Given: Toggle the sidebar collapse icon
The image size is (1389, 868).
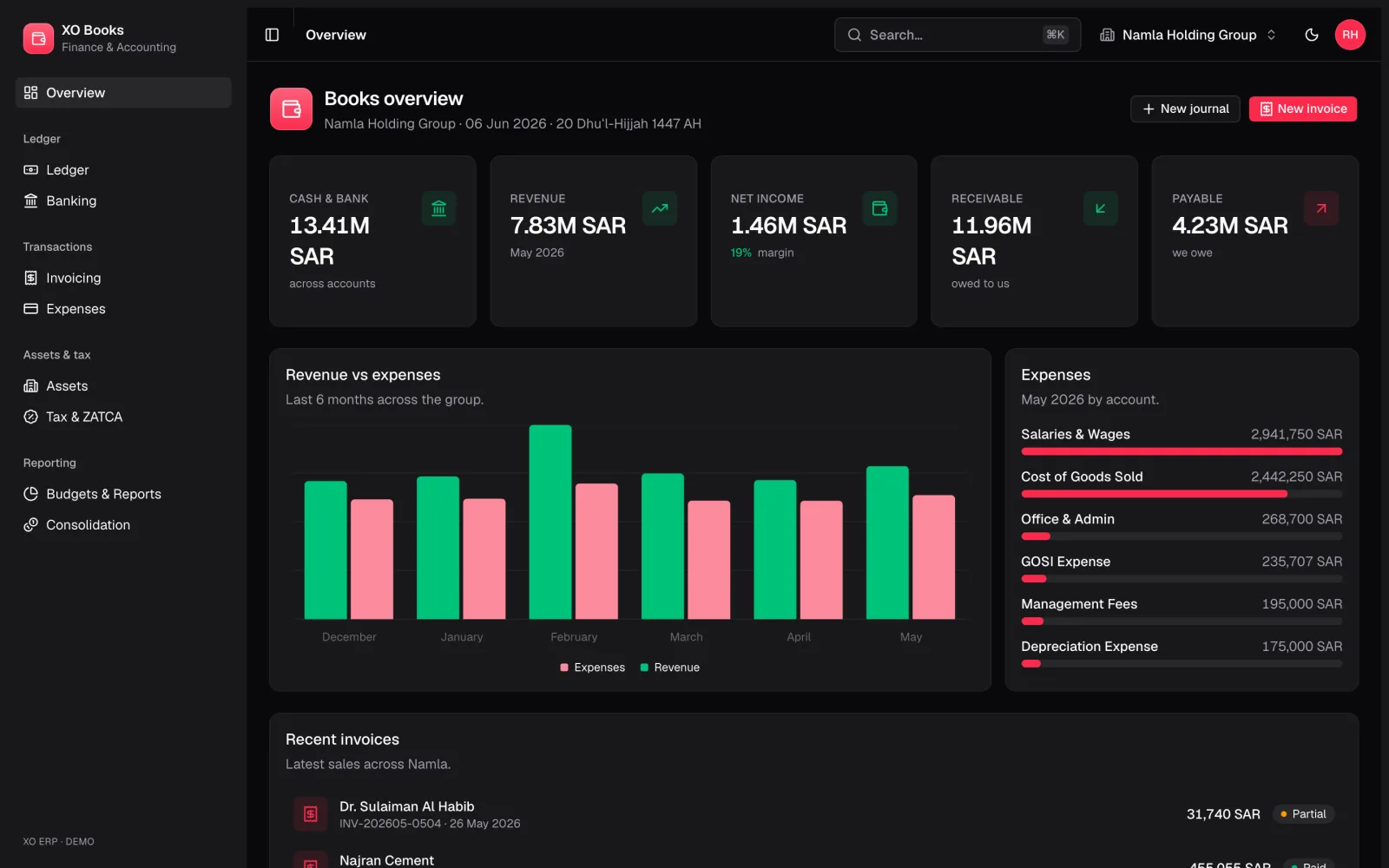Looking at the screenshot, I should point(272,35).
